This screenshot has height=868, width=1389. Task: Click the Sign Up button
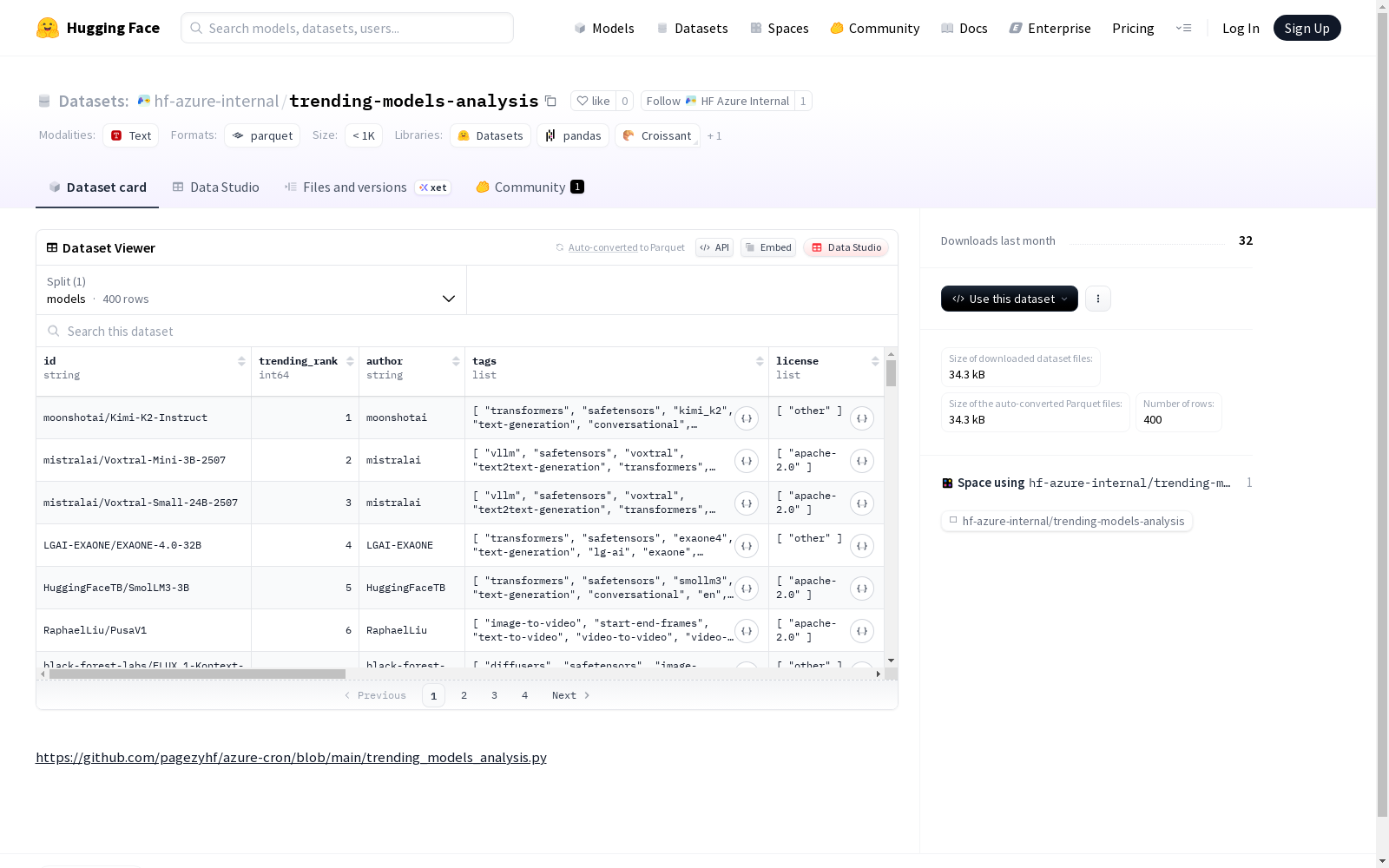[1307, 28]
